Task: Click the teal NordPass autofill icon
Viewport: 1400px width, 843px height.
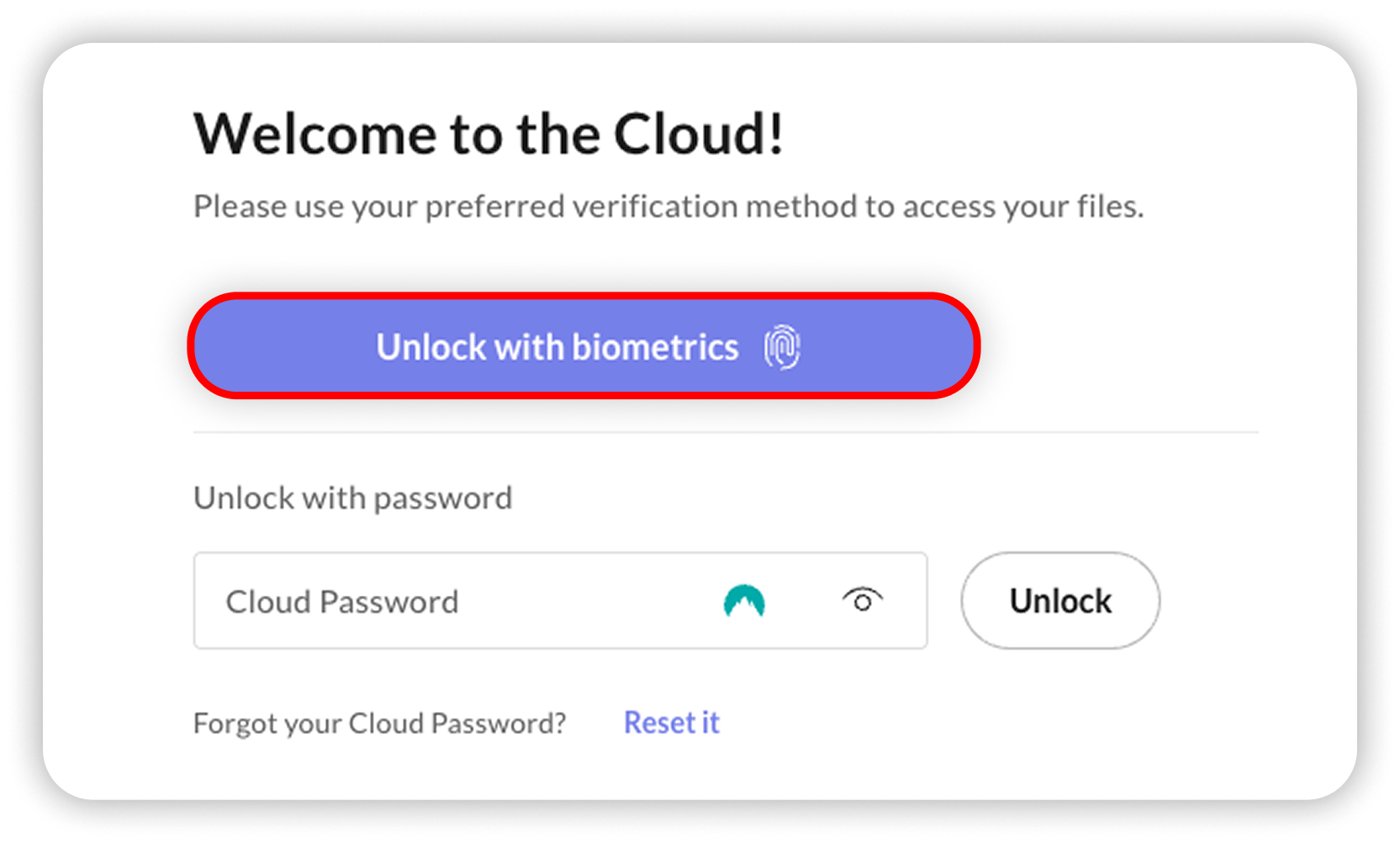Action: point(744,601)
